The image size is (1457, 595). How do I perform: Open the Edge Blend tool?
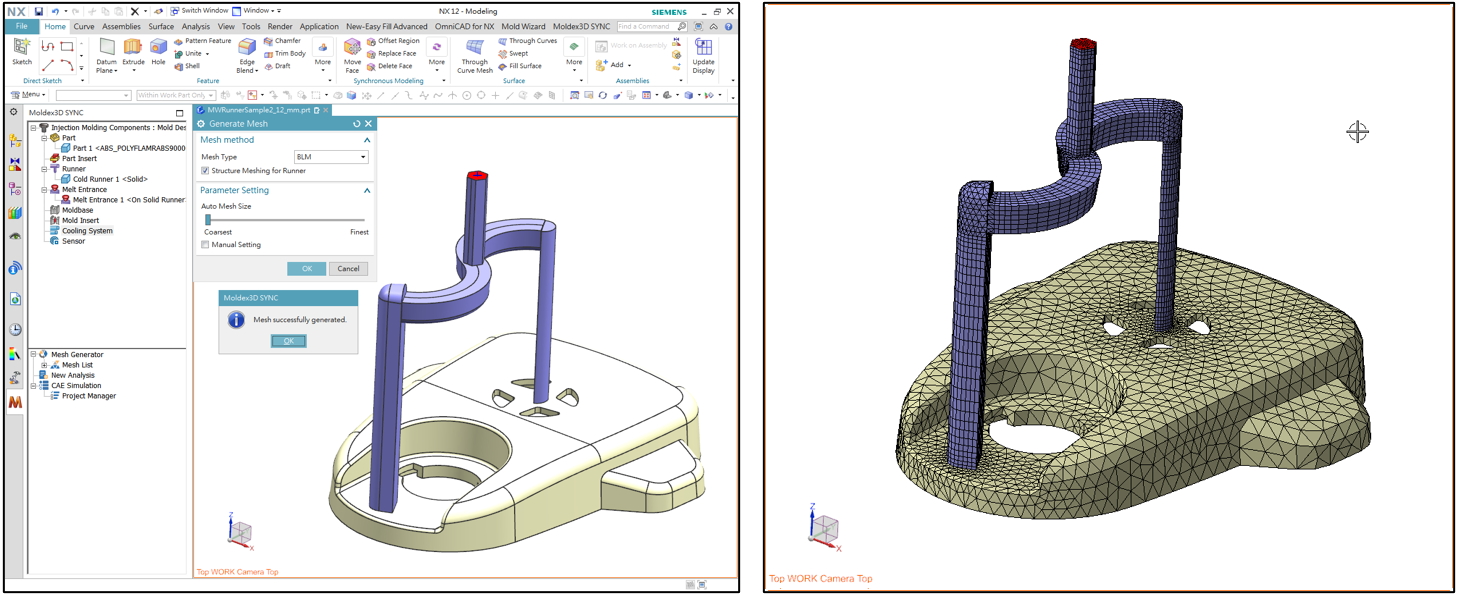pyautogui.click(x=247, y=56)
